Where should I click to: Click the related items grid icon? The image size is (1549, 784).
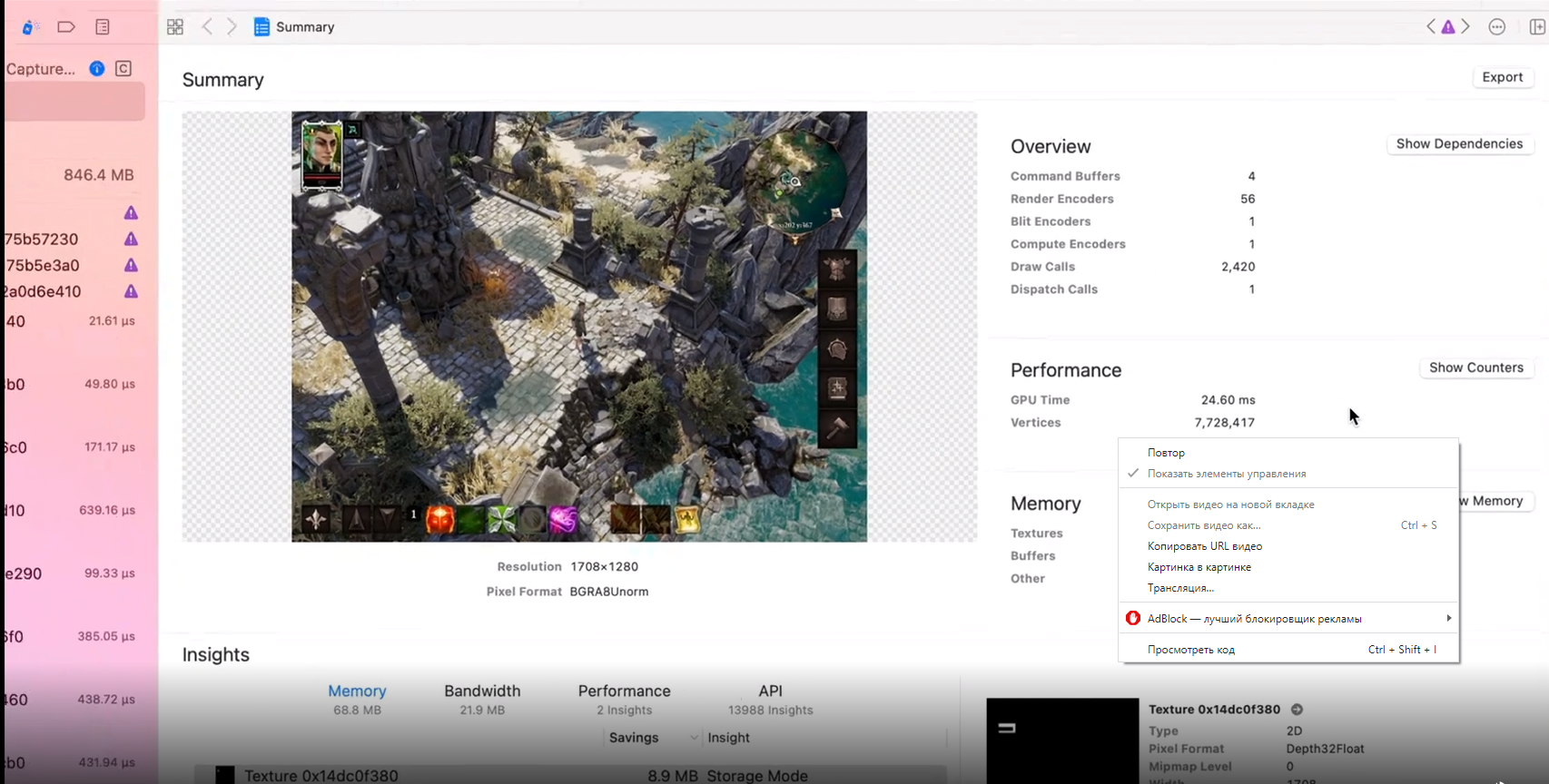coord(175,27)
